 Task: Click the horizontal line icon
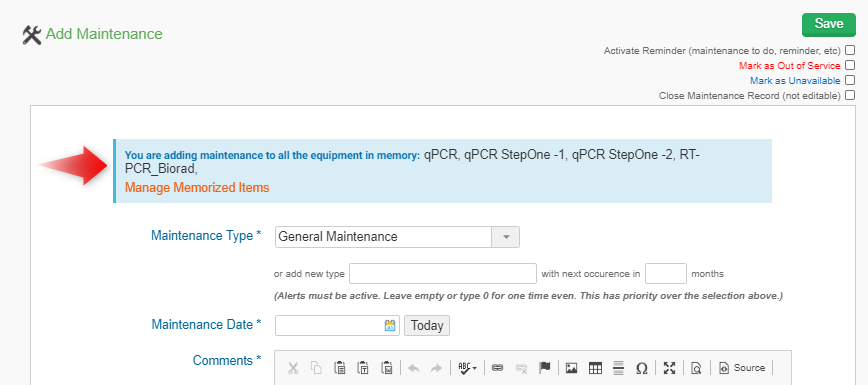(619, 367)
